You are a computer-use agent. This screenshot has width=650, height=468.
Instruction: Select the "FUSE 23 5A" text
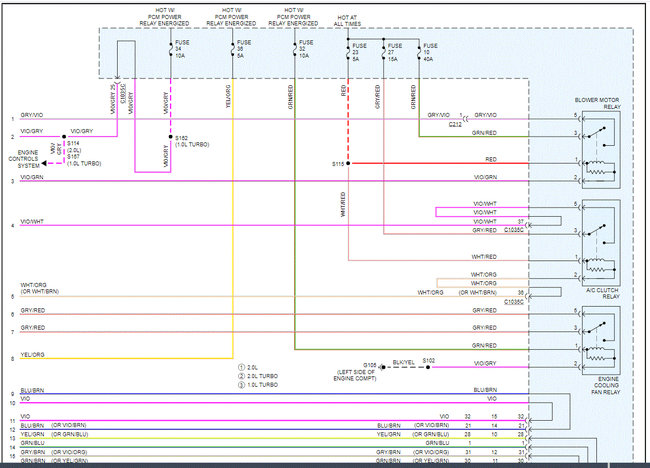point(359,52)
